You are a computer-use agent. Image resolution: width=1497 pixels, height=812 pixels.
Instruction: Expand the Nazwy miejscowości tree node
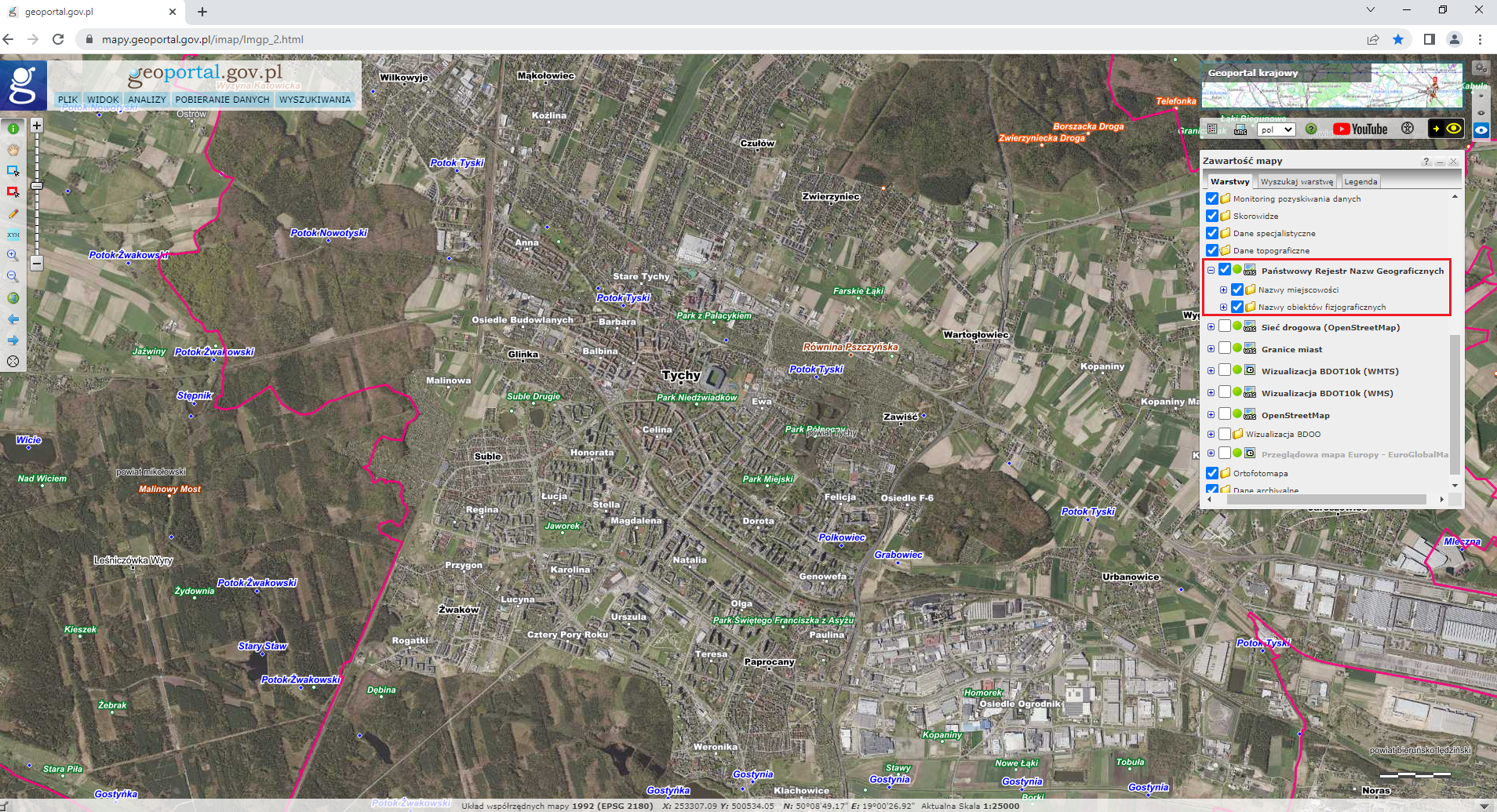pos(1223,290)
